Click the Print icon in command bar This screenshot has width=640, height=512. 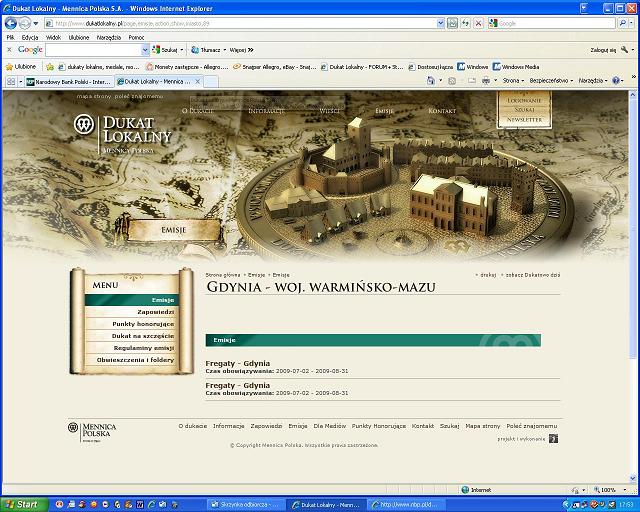tap(486, 81)
